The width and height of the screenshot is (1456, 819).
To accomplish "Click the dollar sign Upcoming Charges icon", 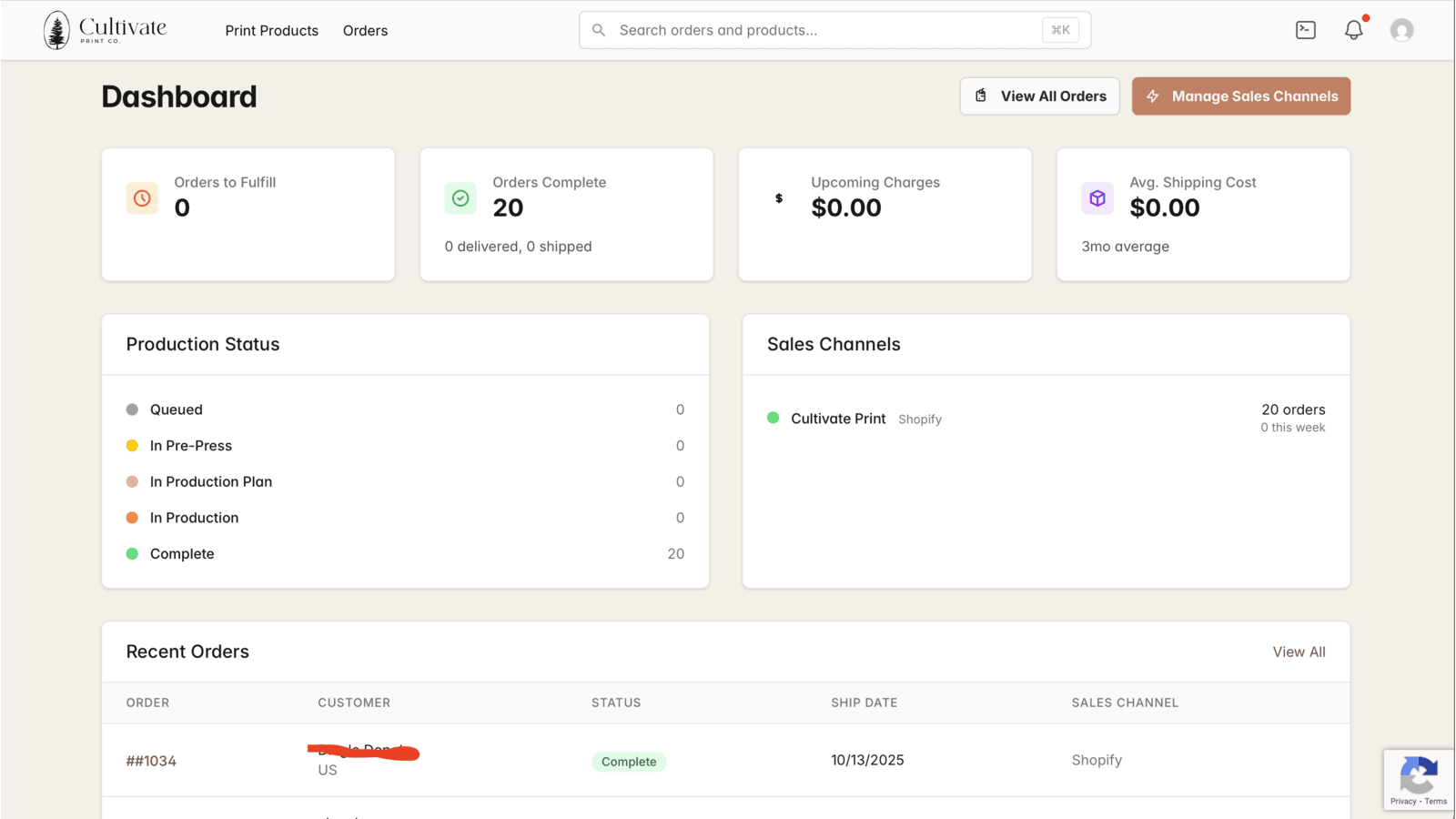I will (x=779, y=197).
